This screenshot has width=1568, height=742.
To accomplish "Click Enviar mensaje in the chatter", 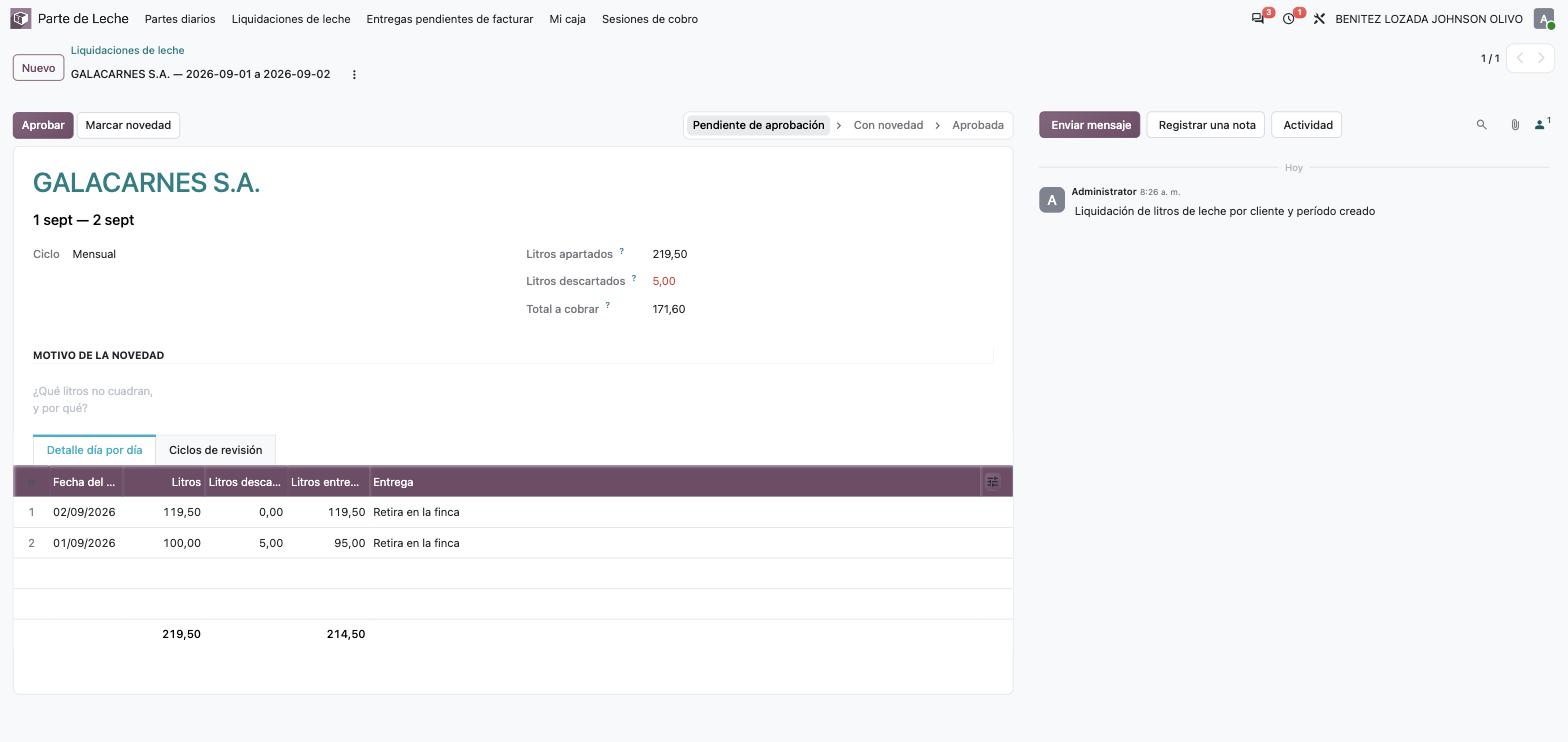I will (1090, 125).
